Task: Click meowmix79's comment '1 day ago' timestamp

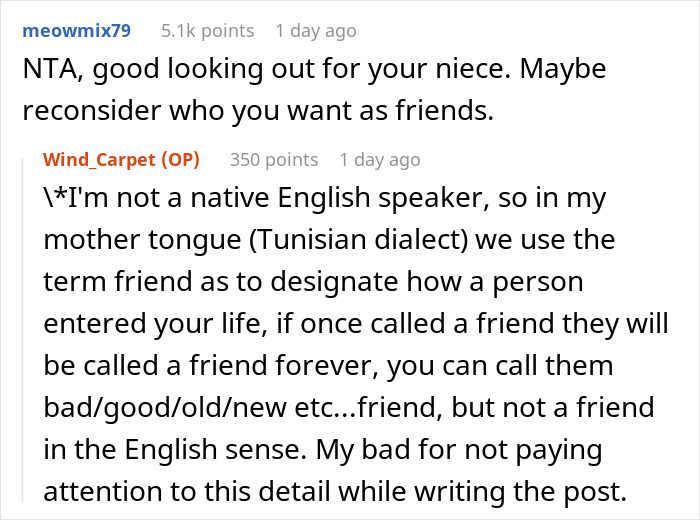Action: 315,31
